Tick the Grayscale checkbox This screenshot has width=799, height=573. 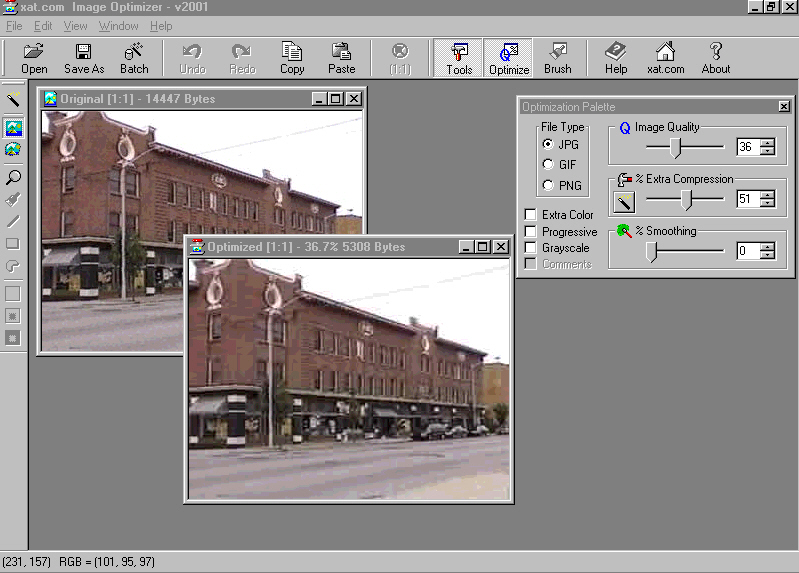tap(530, 248)
